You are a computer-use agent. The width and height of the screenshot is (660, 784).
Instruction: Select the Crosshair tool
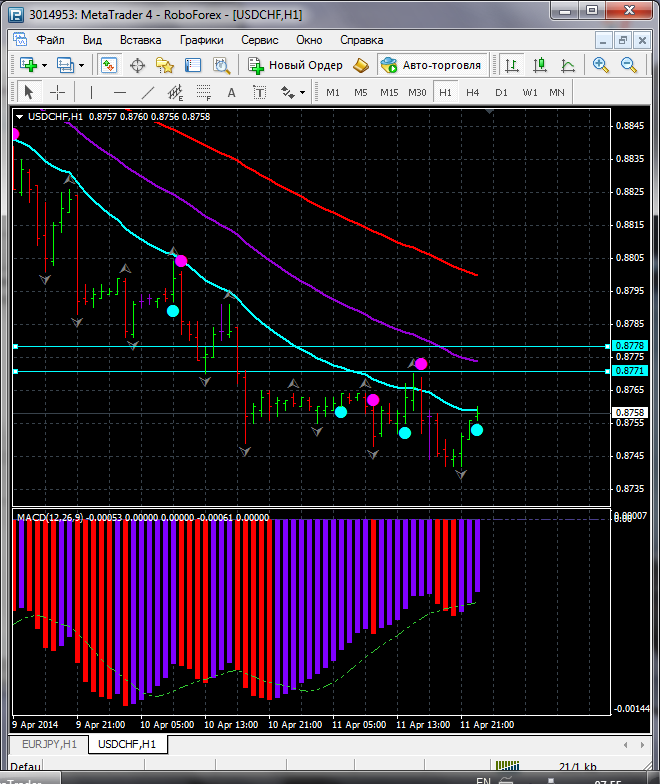(58, 92)
